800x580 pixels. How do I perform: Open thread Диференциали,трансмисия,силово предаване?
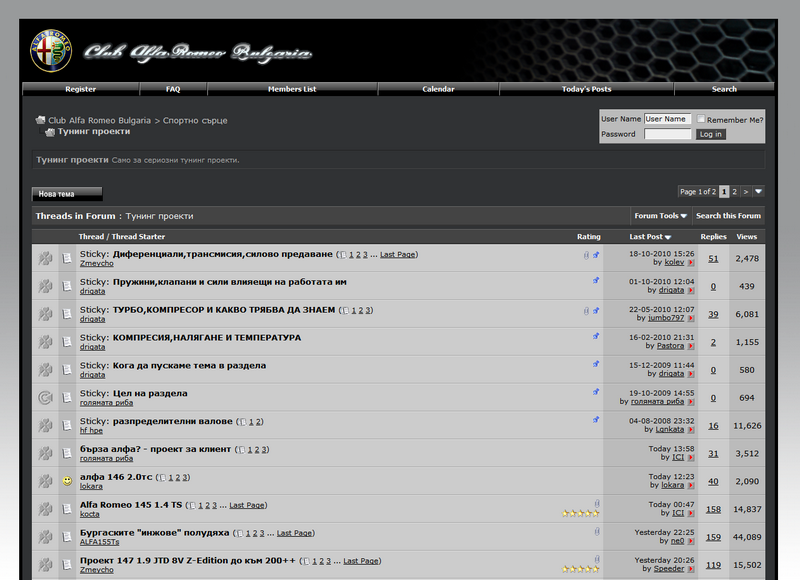pos(222,254)
